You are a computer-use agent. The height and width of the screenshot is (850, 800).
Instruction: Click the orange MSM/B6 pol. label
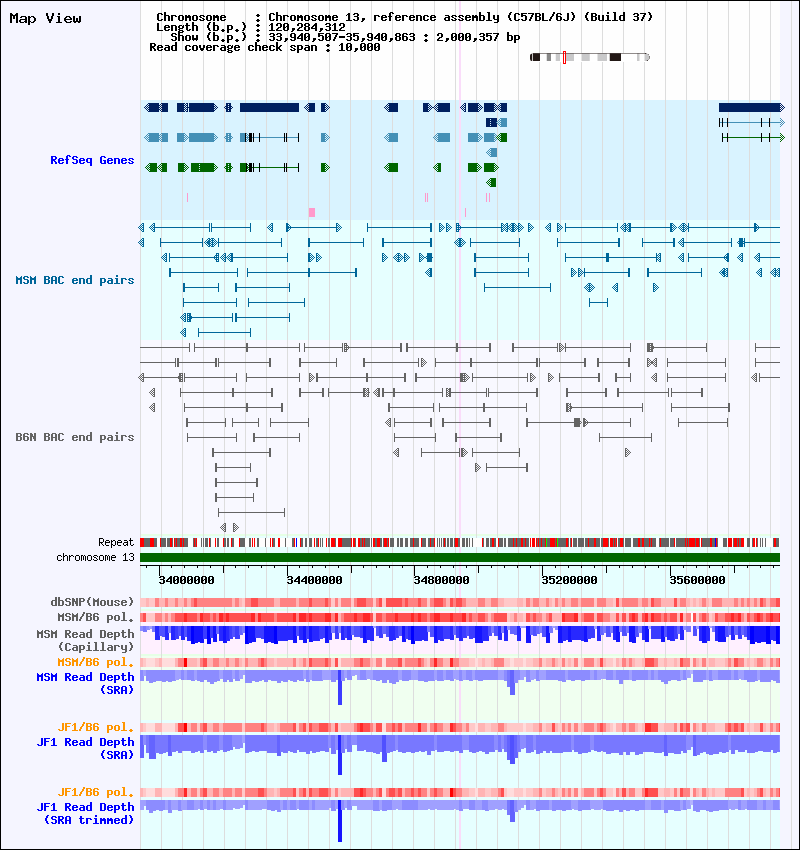coord(95,662)
